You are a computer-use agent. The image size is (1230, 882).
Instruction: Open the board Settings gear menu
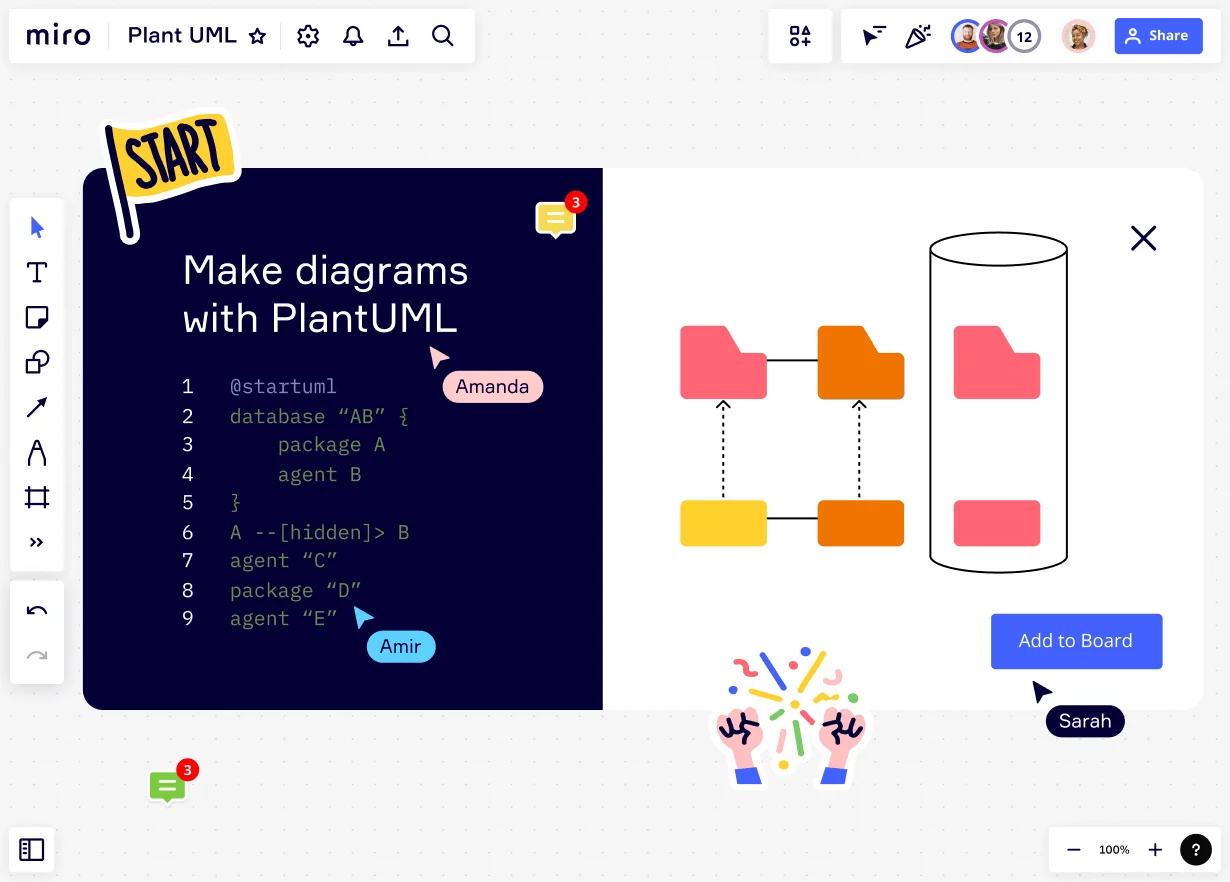(x=307, y=35)
